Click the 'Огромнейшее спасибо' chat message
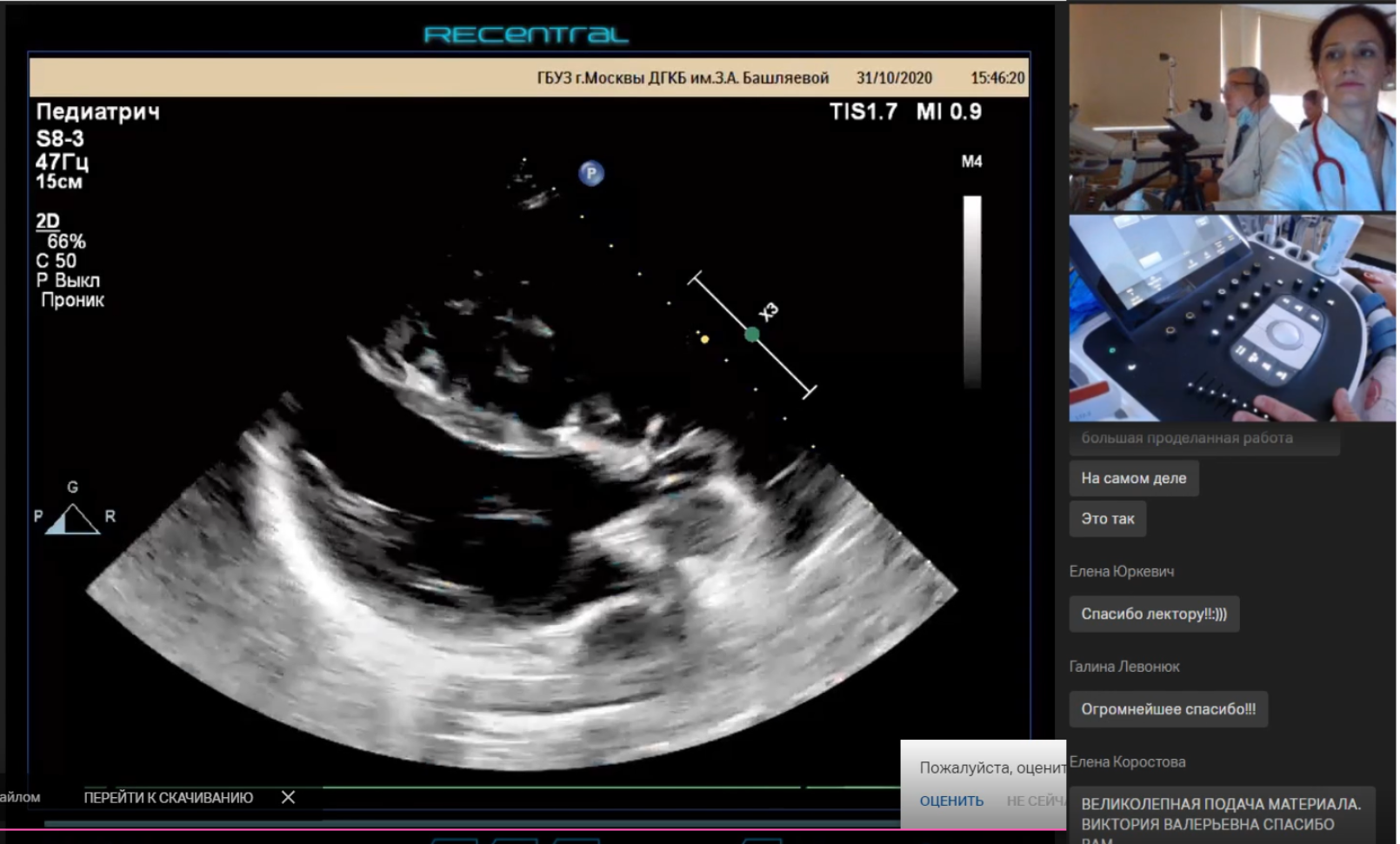This screenshot has width=1400, height=844. tap(1168, 709)
